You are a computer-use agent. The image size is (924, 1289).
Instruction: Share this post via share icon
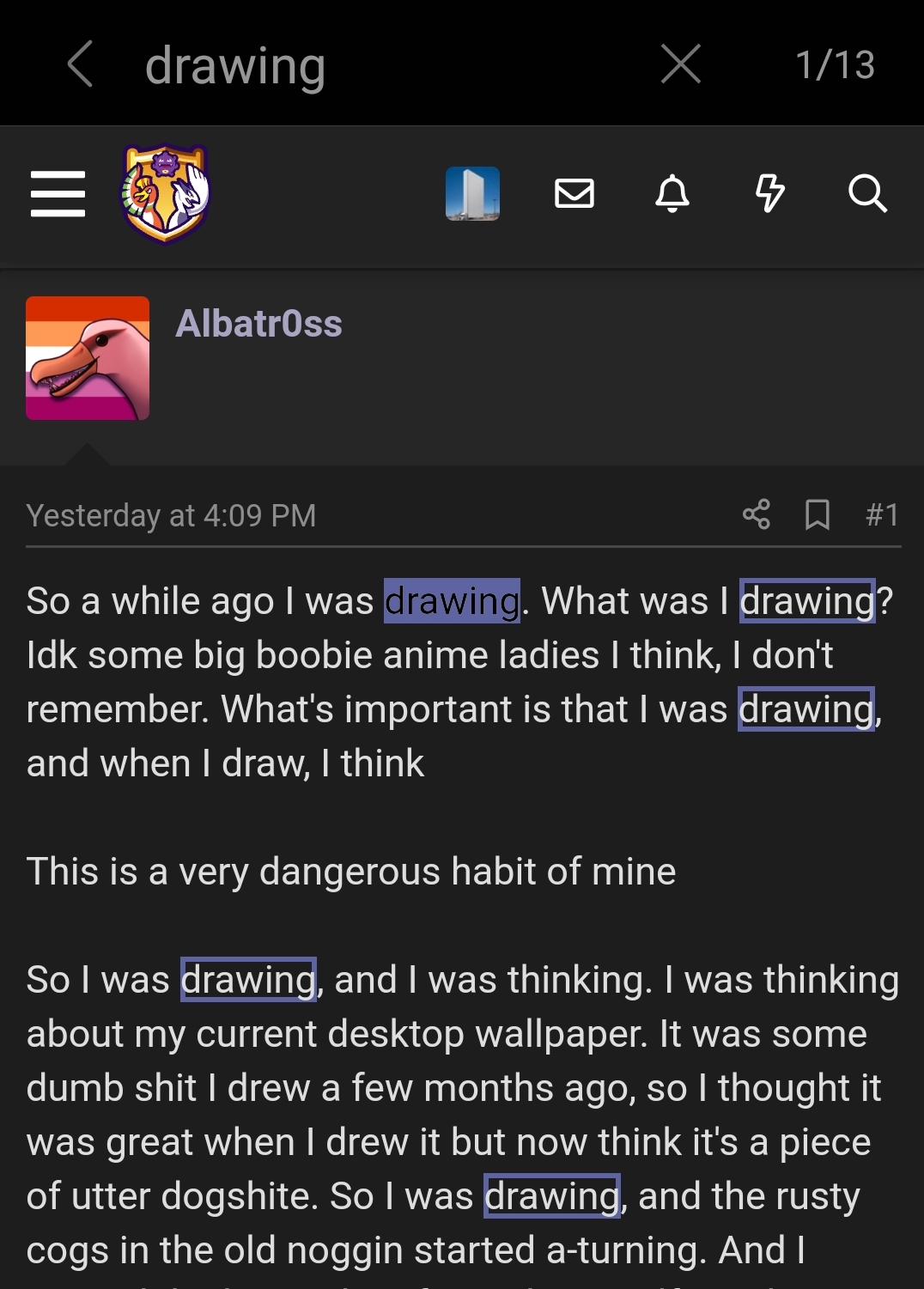[757, 514]
